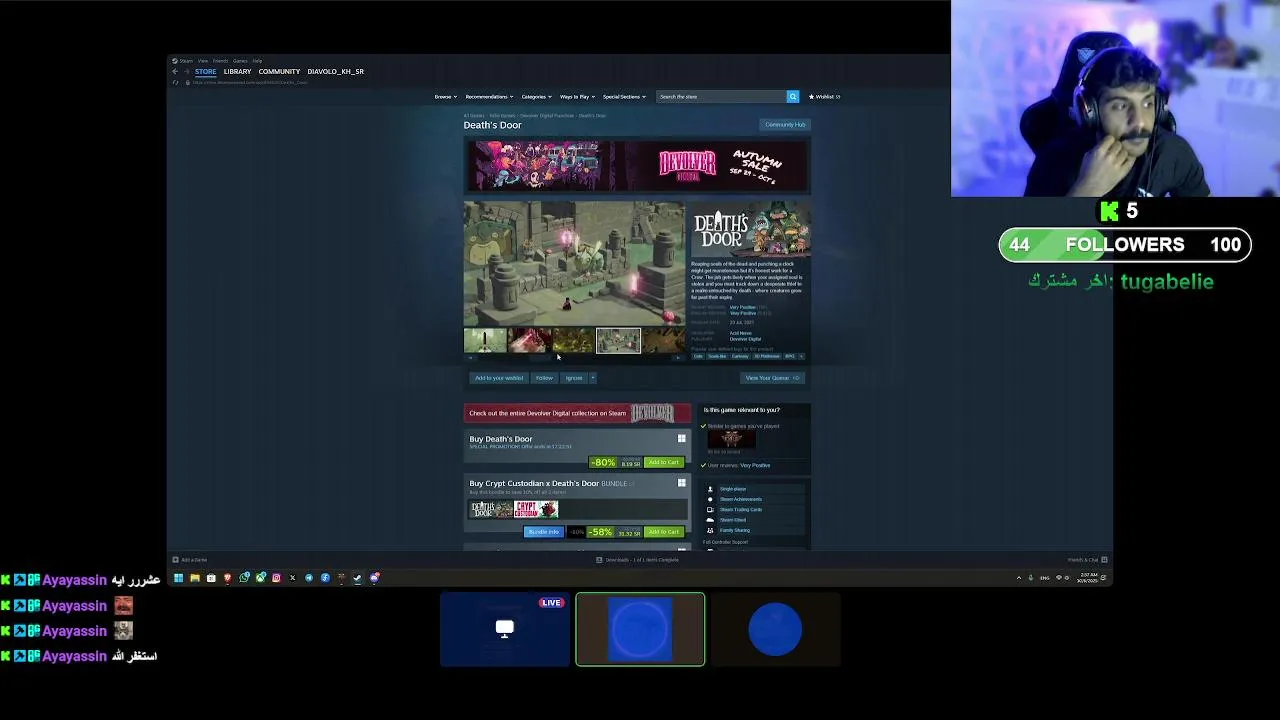The width and height of the screenshot is (1280, 720).
Task: Click the store search magnifier icon
Action: coord(793,97)
